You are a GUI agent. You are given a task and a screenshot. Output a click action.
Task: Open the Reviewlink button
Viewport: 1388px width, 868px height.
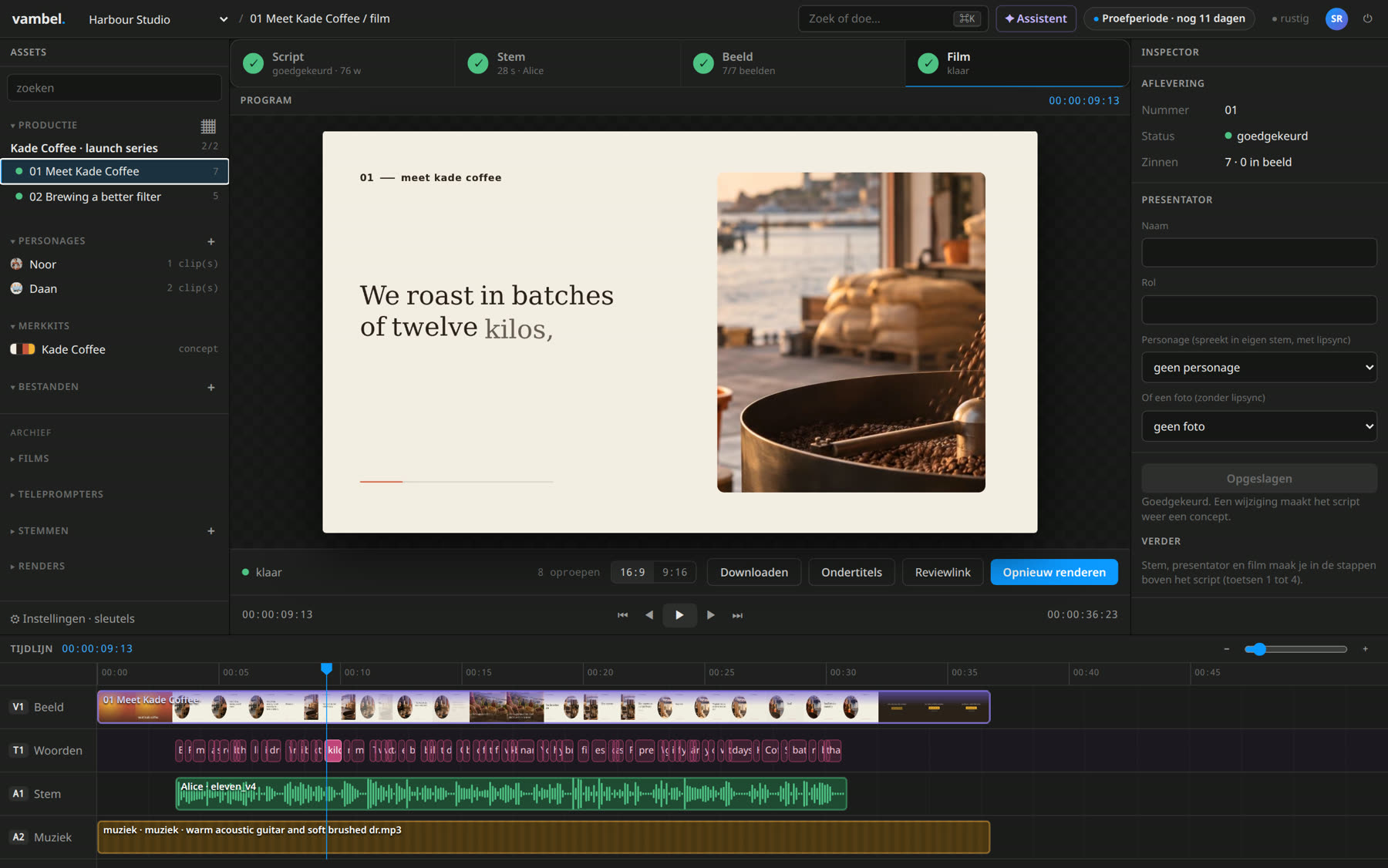point(942,572)
